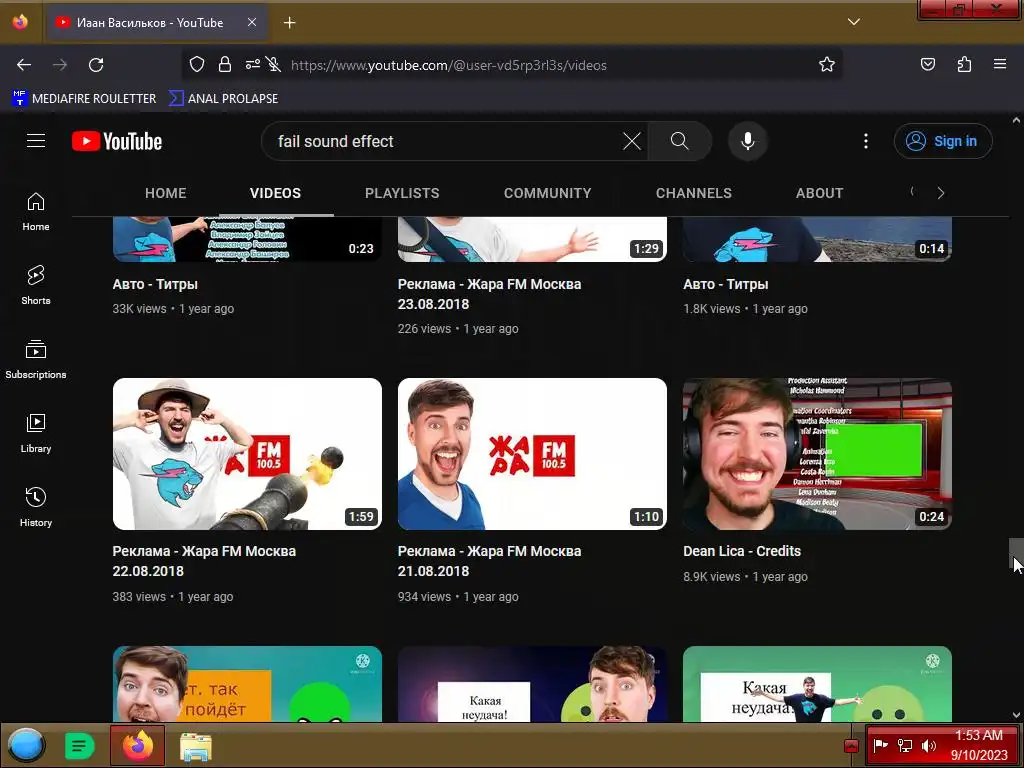This screenshot has width=1024, height=768.
Task: Open YouTube settings three-dot menu
Action: pyautogui.click(x=866, y=141)
